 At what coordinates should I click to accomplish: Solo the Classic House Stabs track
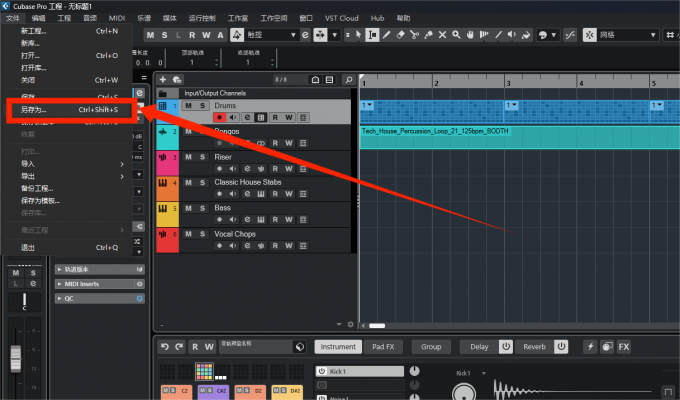[202, 183]
